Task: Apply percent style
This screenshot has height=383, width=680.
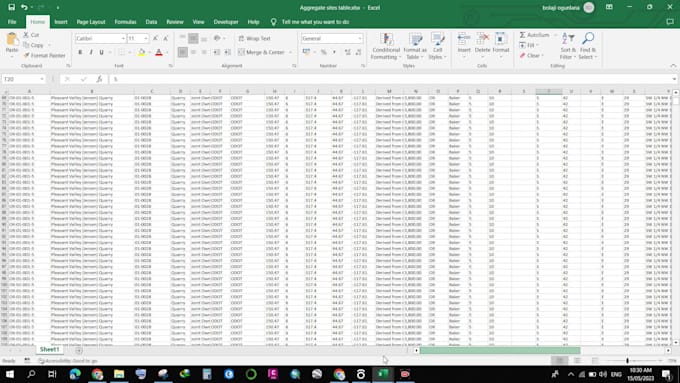Action: click(324, 52)
